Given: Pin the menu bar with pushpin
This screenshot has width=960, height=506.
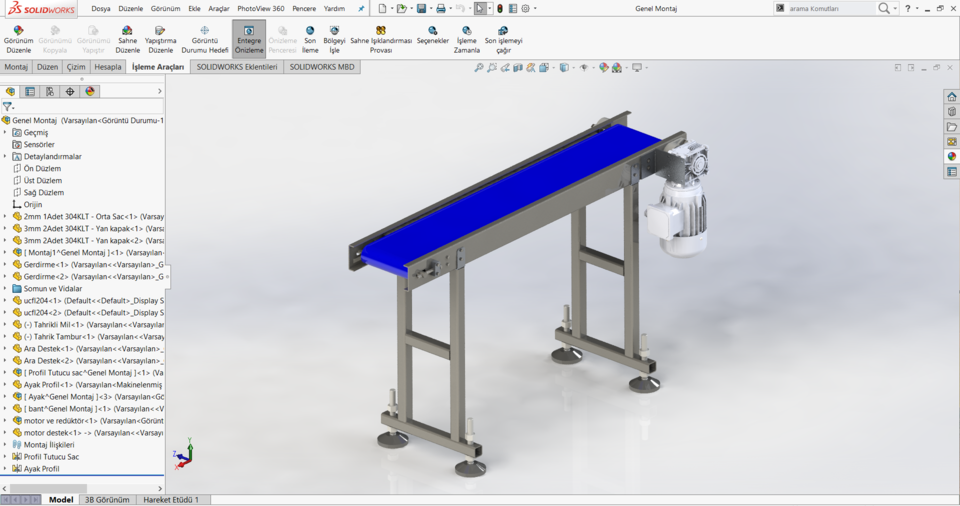Looking at the screenshot, I should click(x=361, y=9).
